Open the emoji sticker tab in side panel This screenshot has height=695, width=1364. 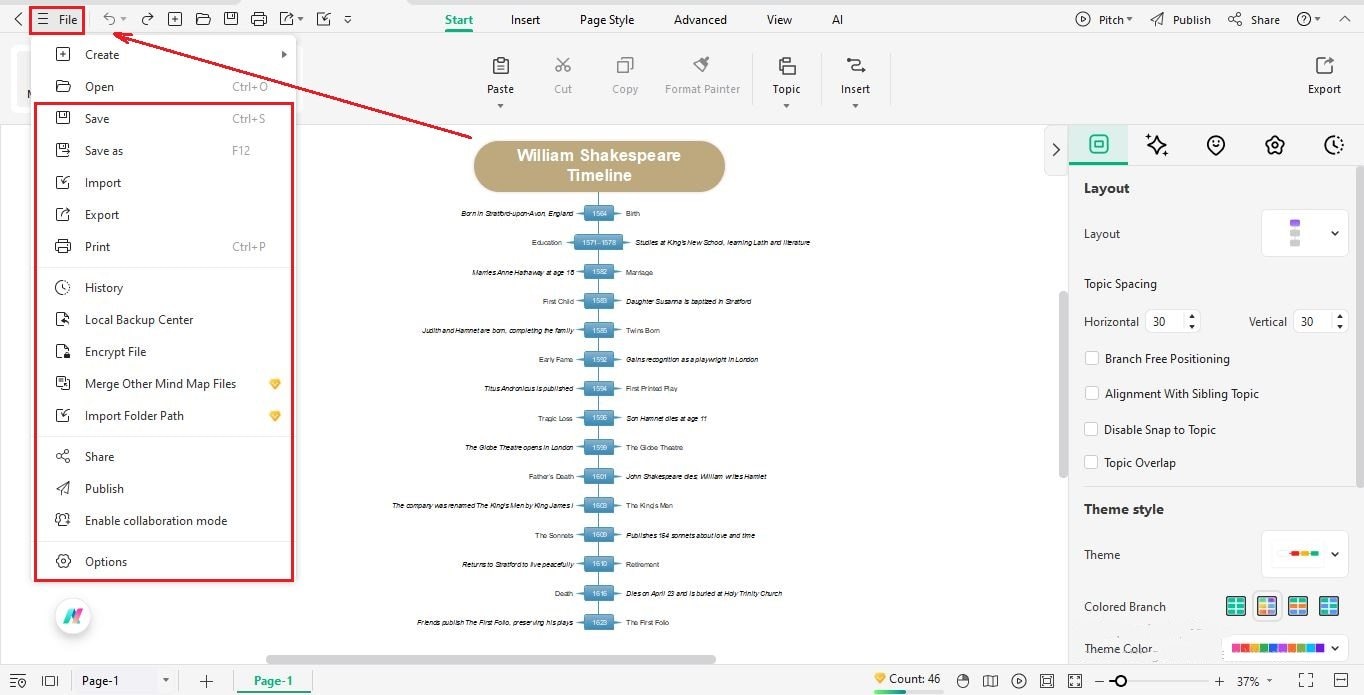click(x=1215, y=145)
